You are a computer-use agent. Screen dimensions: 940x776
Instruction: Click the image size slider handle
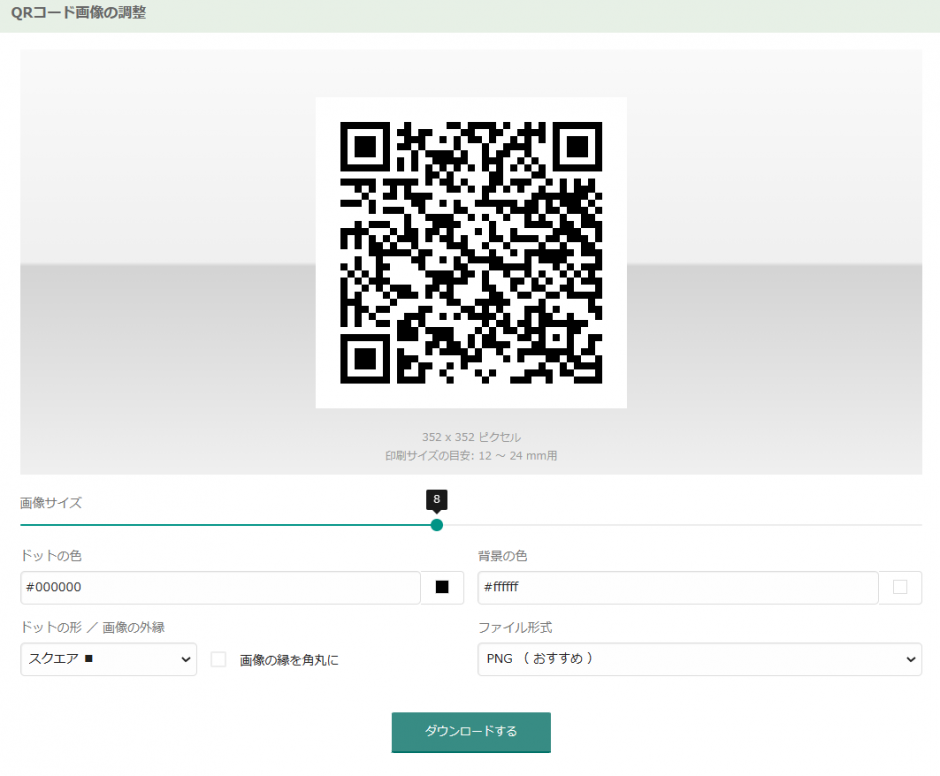click(437, 524)
